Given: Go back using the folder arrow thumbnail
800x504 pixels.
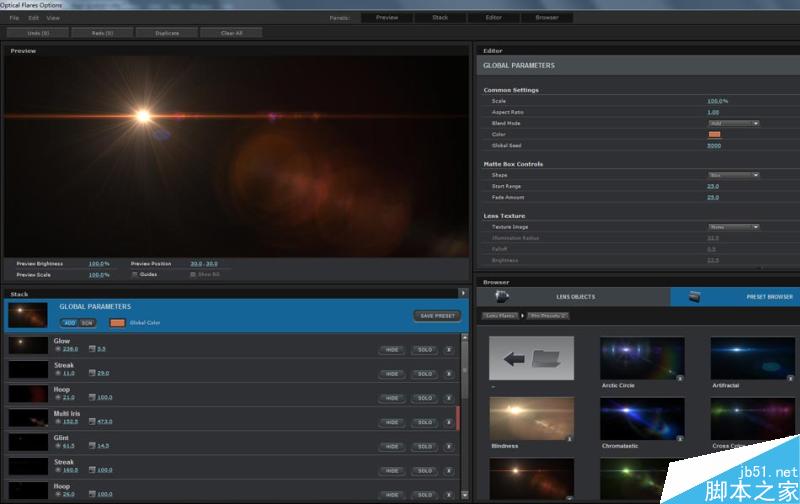Looking at the screenshot, I should click(531, 357).
